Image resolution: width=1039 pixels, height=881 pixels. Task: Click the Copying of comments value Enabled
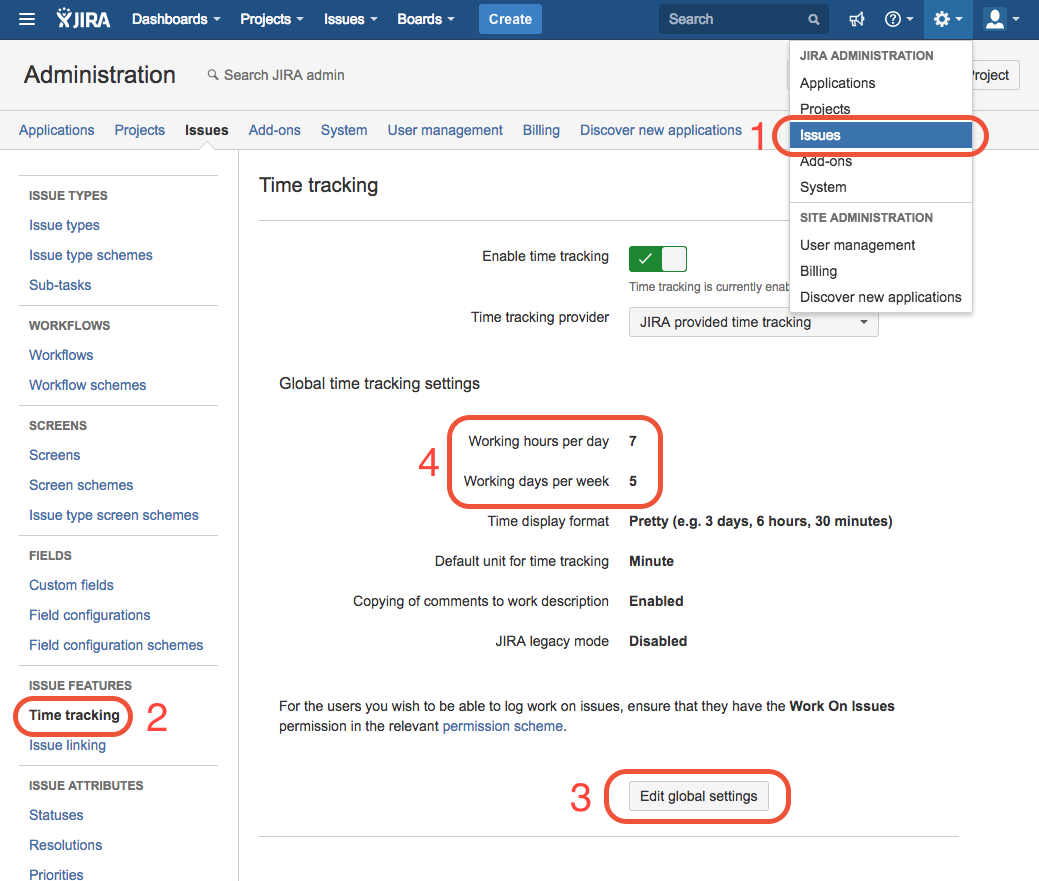656,601
